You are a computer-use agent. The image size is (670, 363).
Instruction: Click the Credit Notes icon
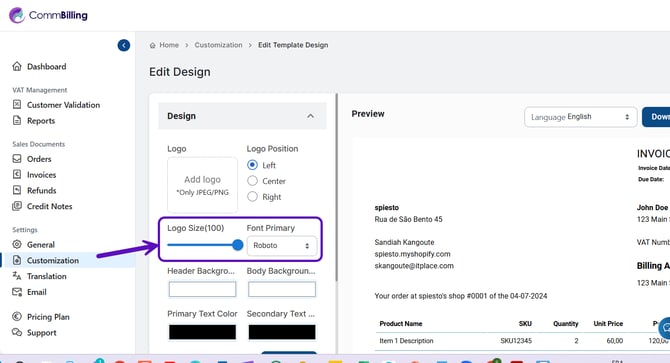[x=17, y=206]
